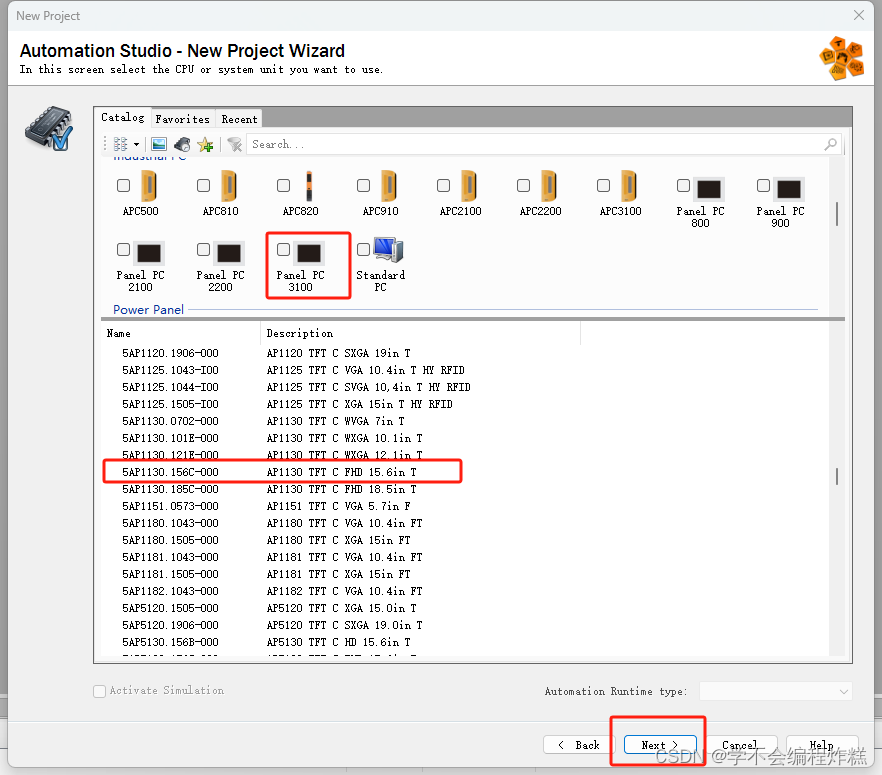Open the Automation Runtime type dropdown
The height and width of the screenshot is (775, 882).
(776, 691)
